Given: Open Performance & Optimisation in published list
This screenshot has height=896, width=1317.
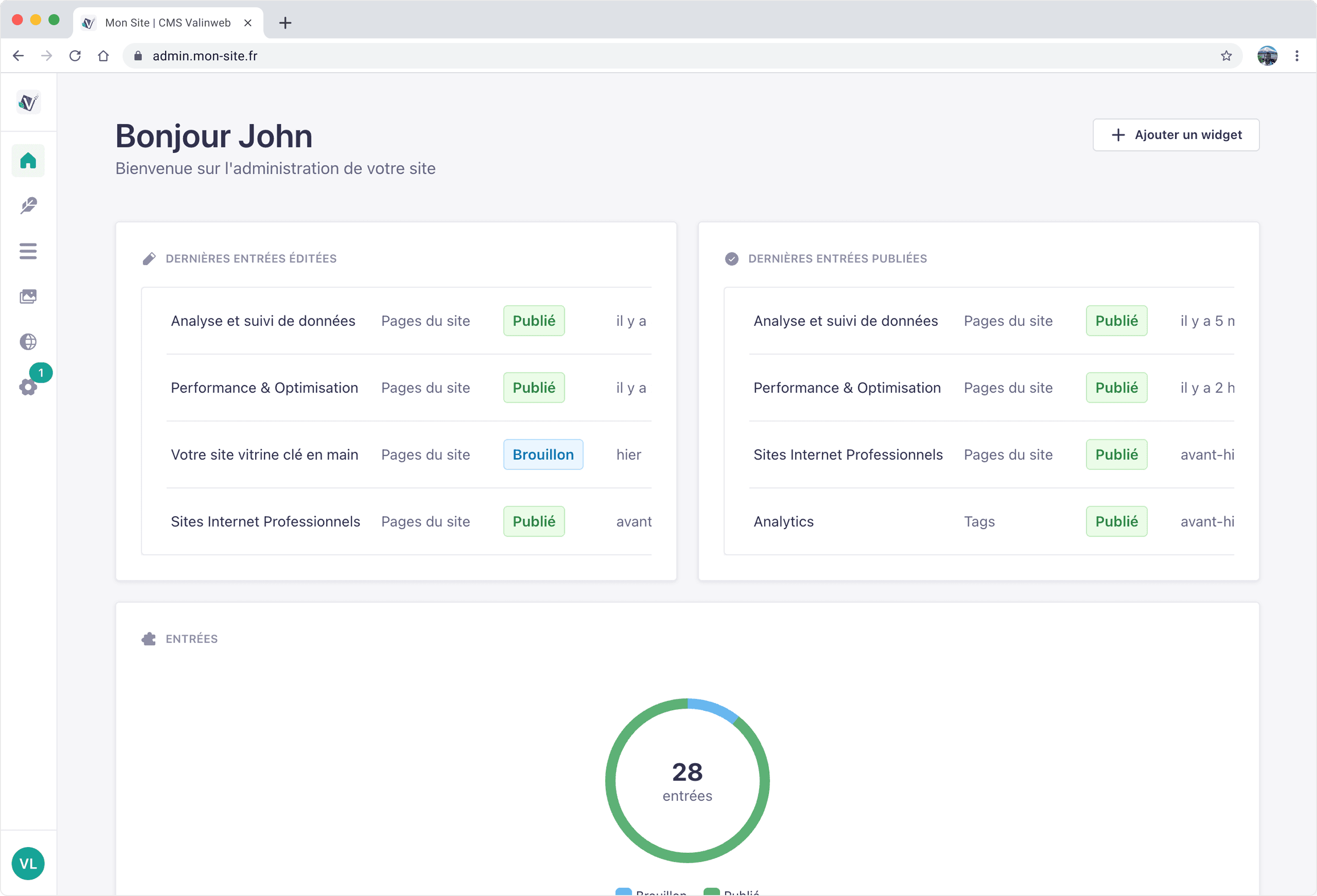Looking at the screenshot, I should click(x=847, y=387).
